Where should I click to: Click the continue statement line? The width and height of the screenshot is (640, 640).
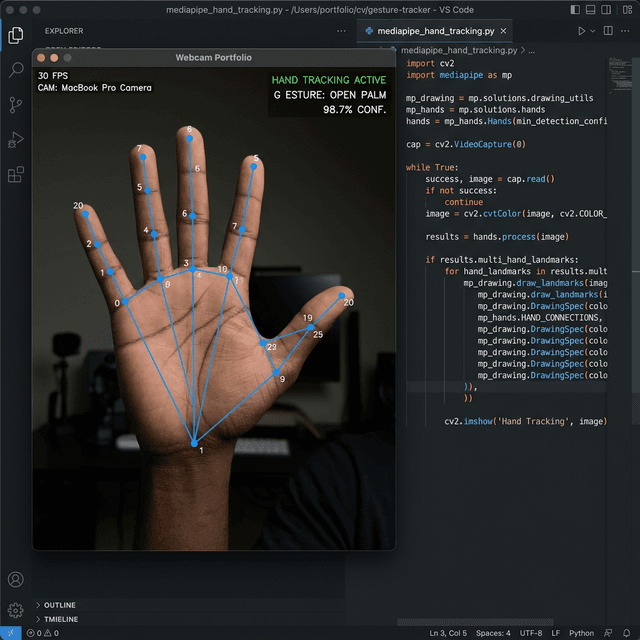tap(464, 202)
